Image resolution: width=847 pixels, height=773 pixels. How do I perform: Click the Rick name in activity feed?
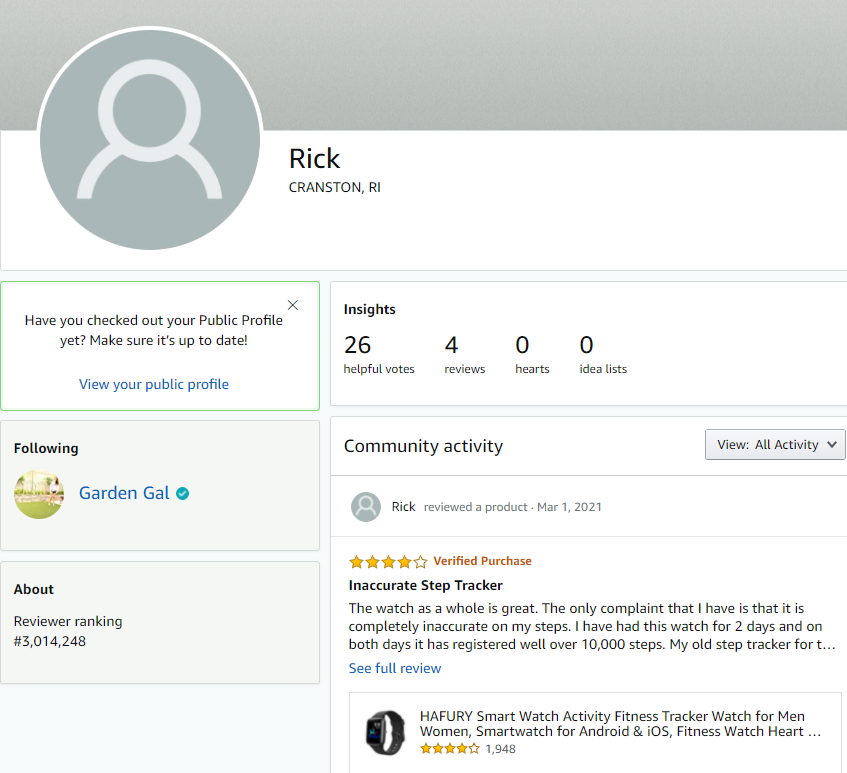(403, 507)
